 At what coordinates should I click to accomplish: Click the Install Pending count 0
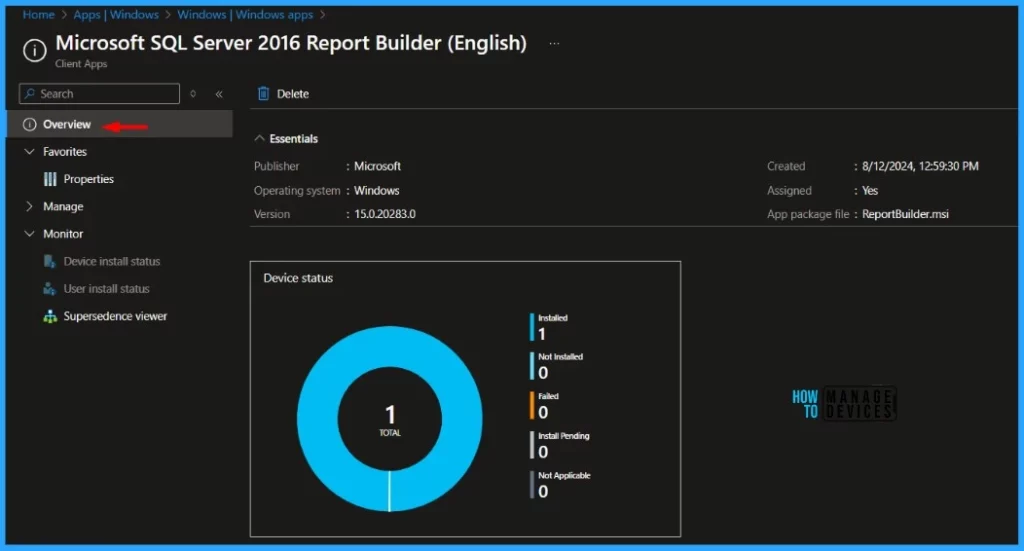[x=543, y=452]
